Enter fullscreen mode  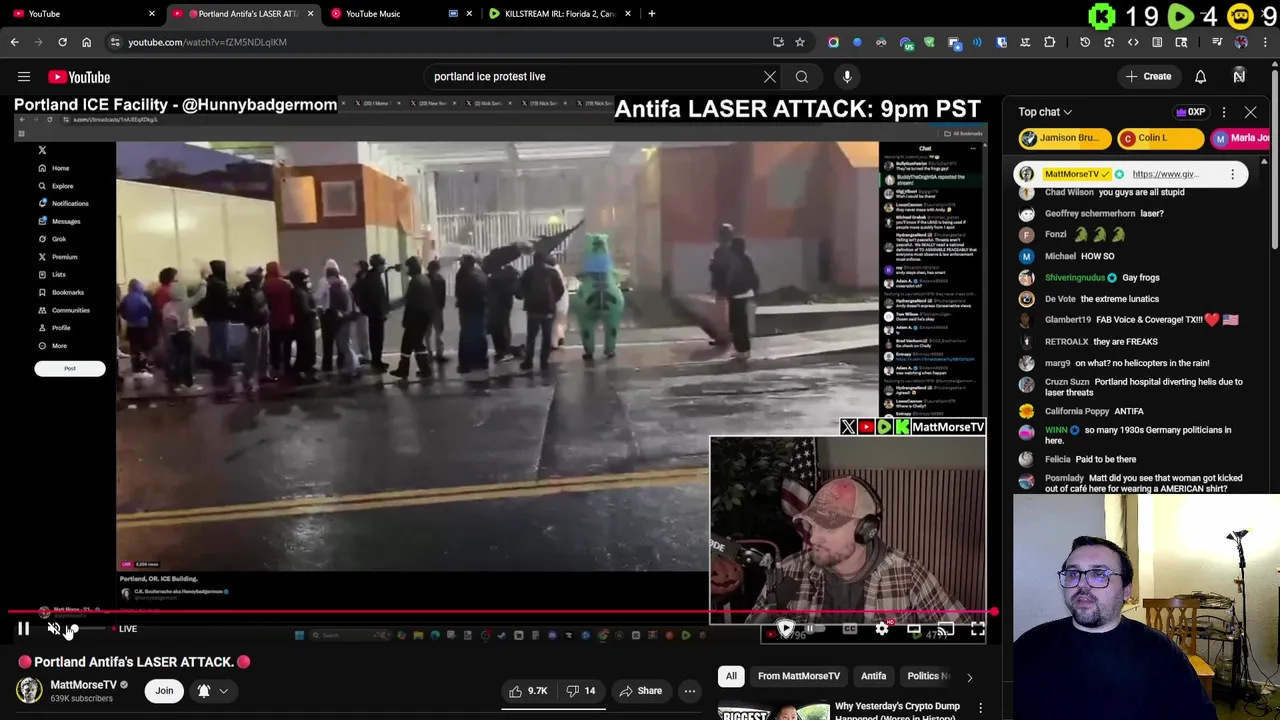(977, 629)
